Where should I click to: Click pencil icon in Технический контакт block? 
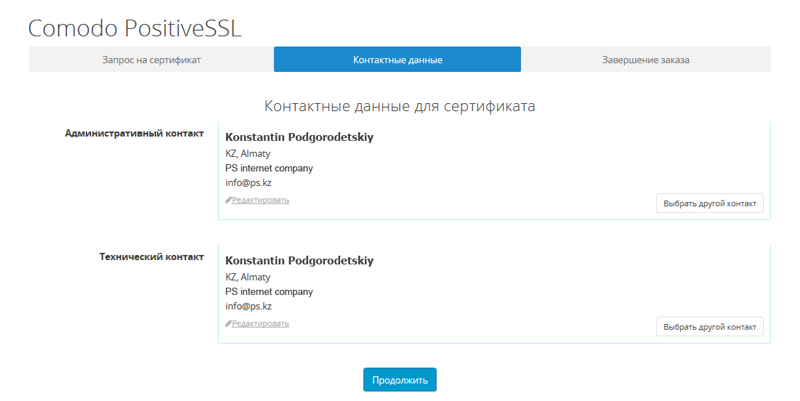click(x=228, y=323)
